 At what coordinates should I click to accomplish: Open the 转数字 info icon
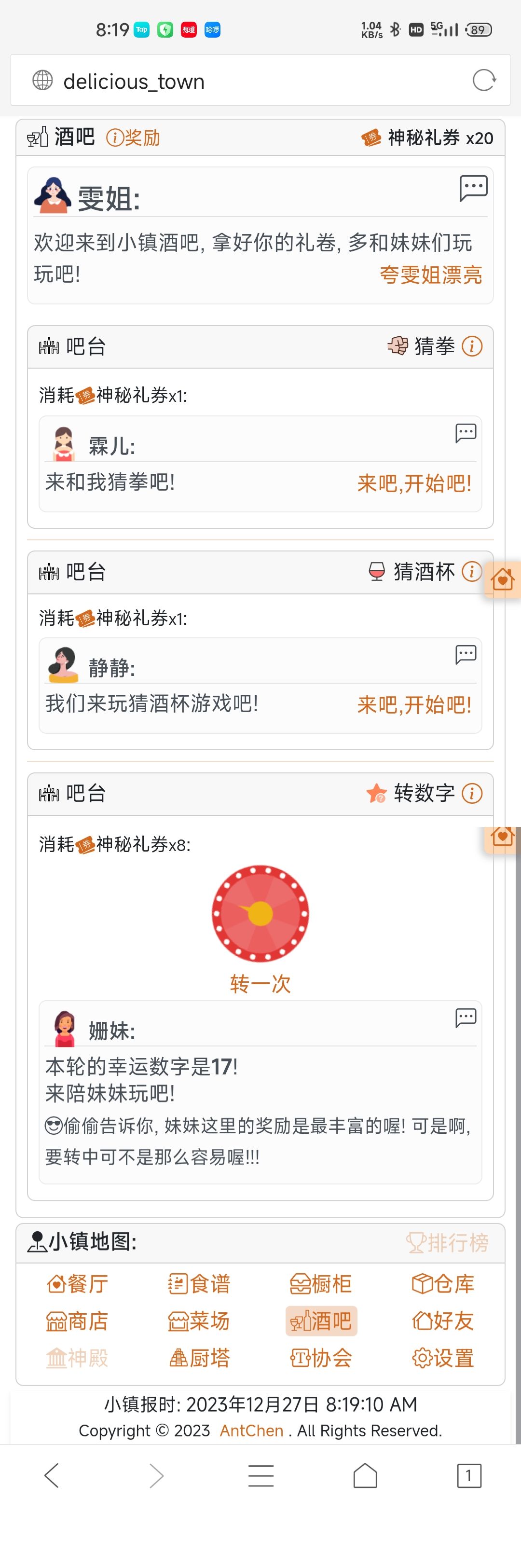coord(472,793)
